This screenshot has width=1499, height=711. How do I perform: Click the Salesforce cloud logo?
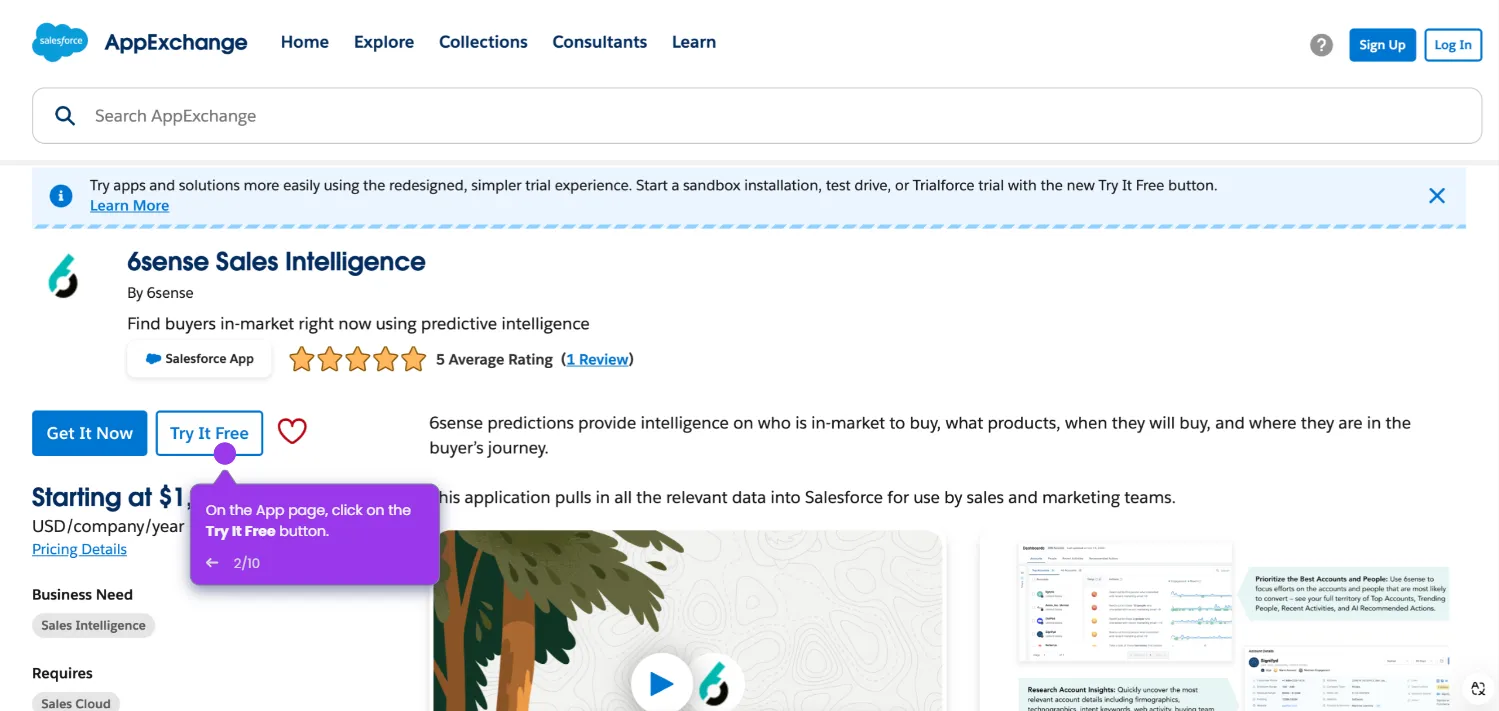click(x=60, y=42)
